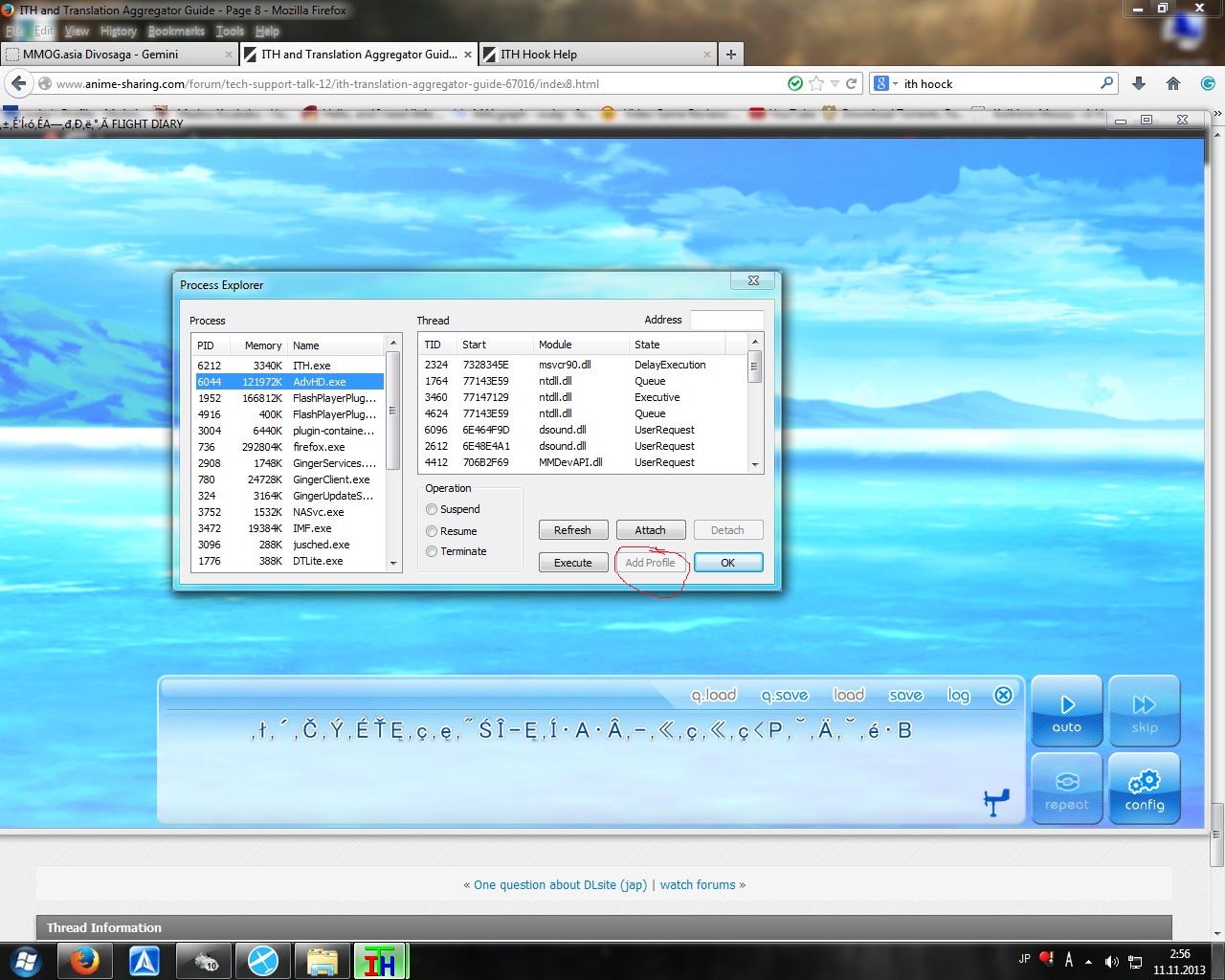The height and width of the screenshot is (980, 1225).
Task: Click the blue signpost icon in text box
Action: [996, 802]
